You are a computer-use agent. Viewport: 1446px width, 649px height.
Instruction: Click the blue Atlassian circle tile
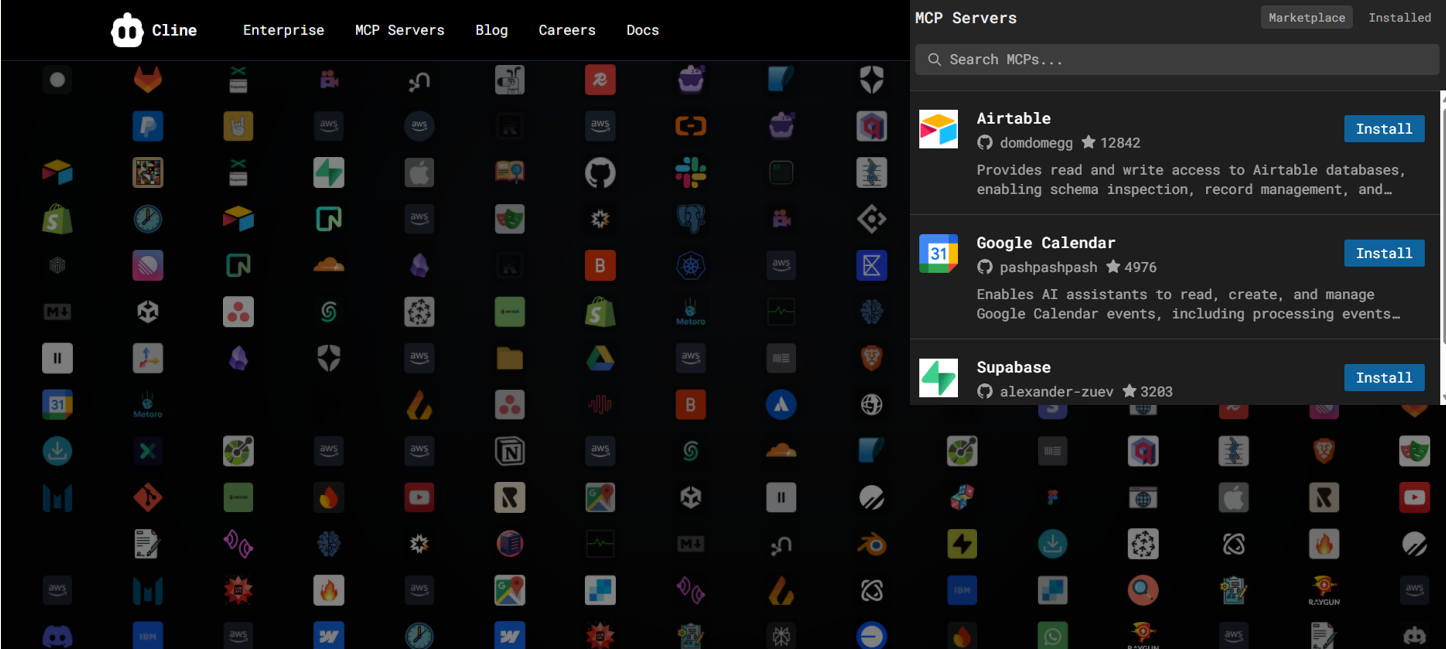tap(781, 404)
